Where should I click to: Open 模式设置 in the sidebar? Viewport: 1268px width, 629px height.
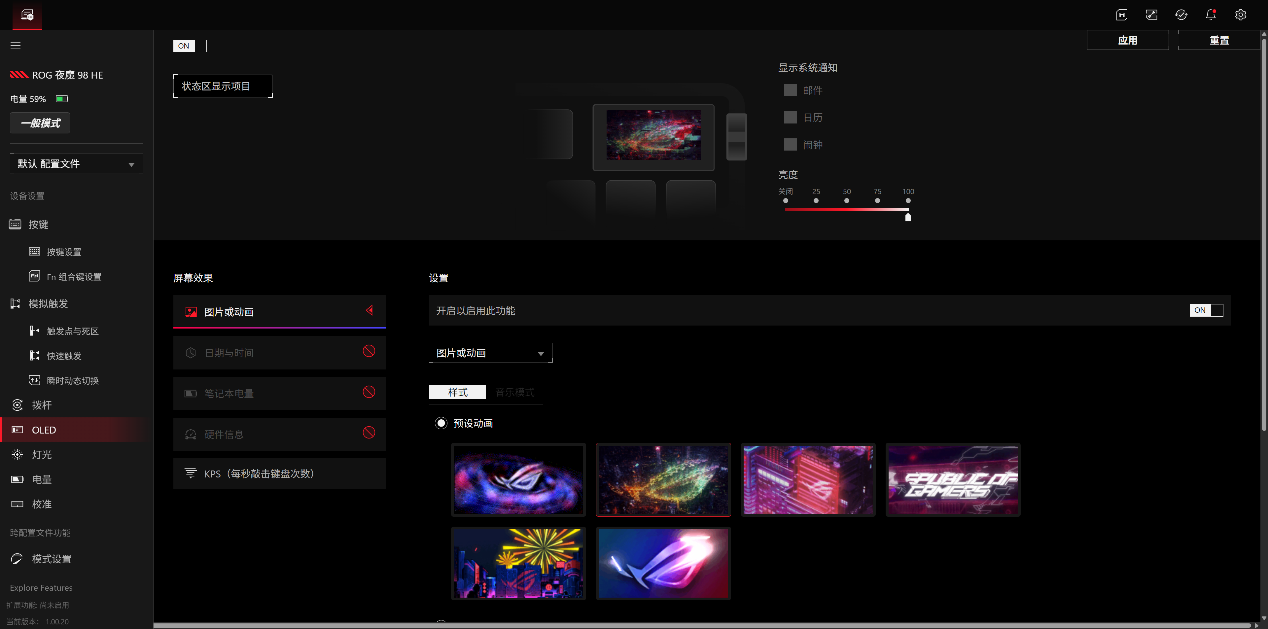click(x=51, y=559)
